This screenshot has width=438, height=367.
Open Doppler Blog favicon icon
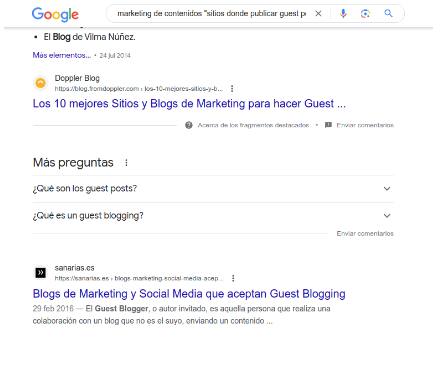tap(41, 83)
